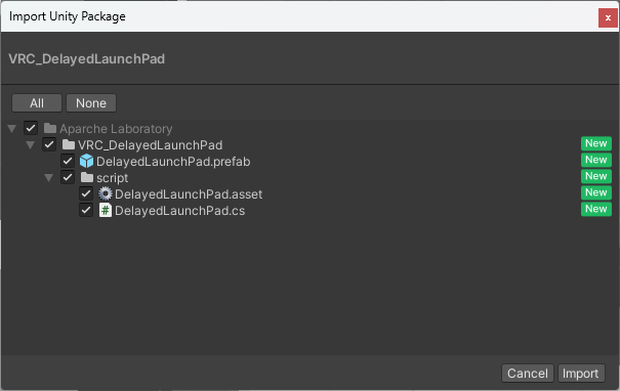The height and width of the screenshot is (391, 620).
Task: Click the script folder icon
Action: pyautogui.click(x=87, y=178)
